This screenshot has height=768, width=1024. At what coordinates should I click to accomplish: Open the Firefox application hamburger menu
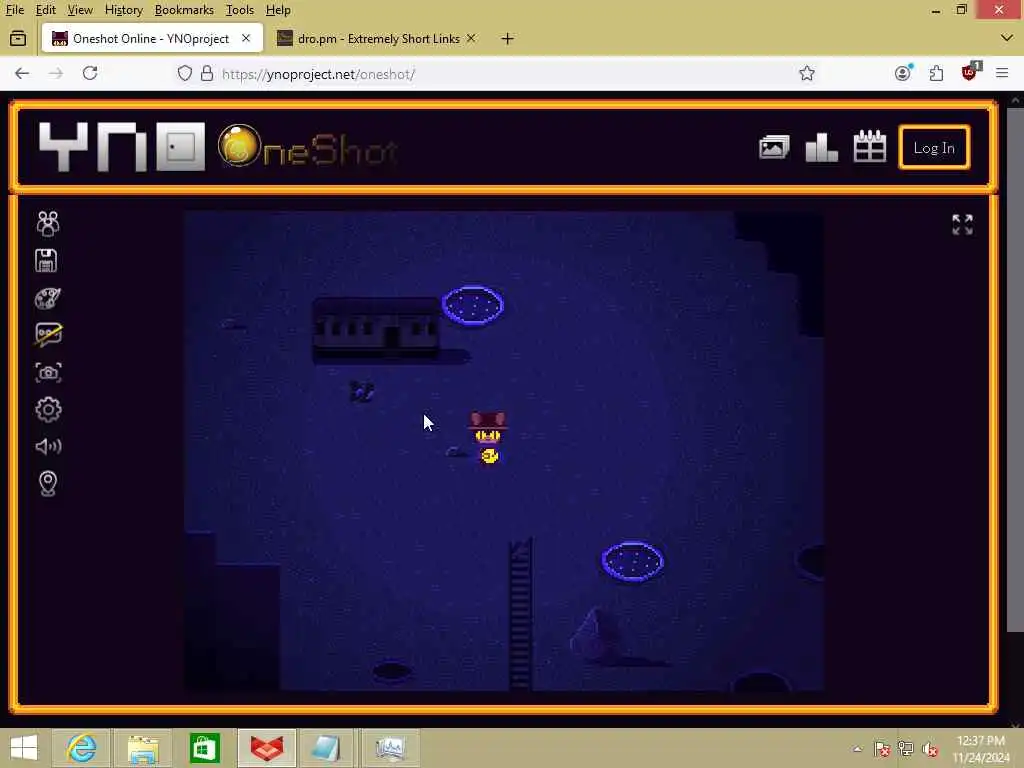pos(1002,73)
